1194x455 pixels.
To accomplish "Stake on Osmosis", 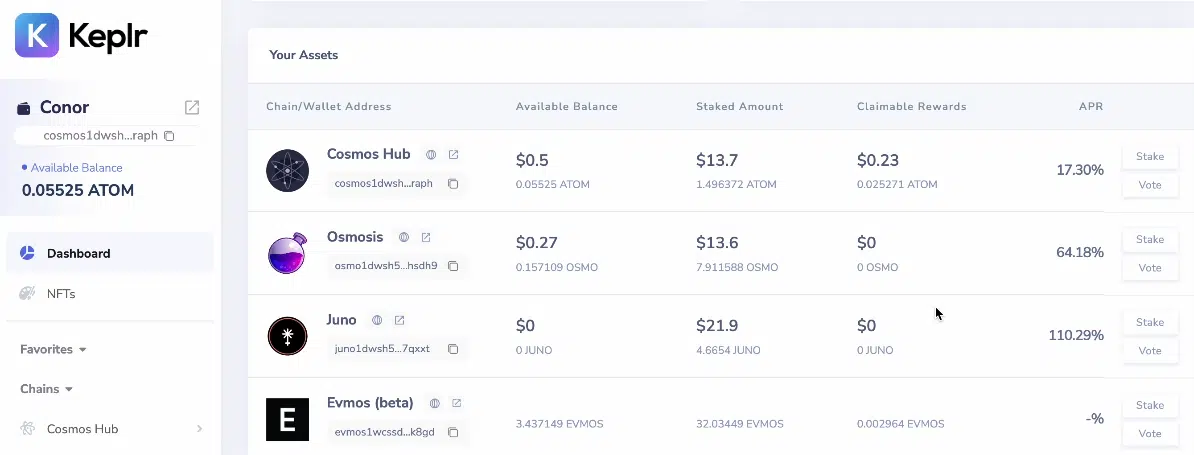I will click(x=1150, y=240).
